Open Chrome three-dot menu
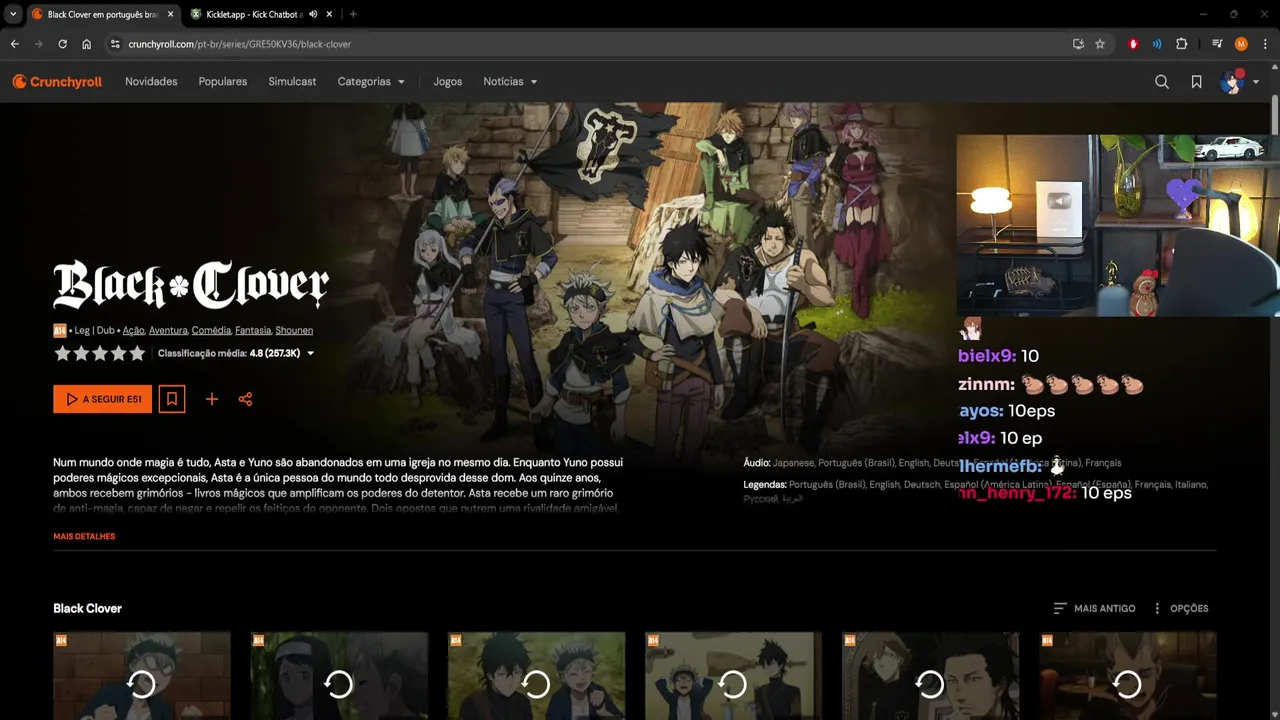This screenshot has width=1280, height=720. (1265, 44)
